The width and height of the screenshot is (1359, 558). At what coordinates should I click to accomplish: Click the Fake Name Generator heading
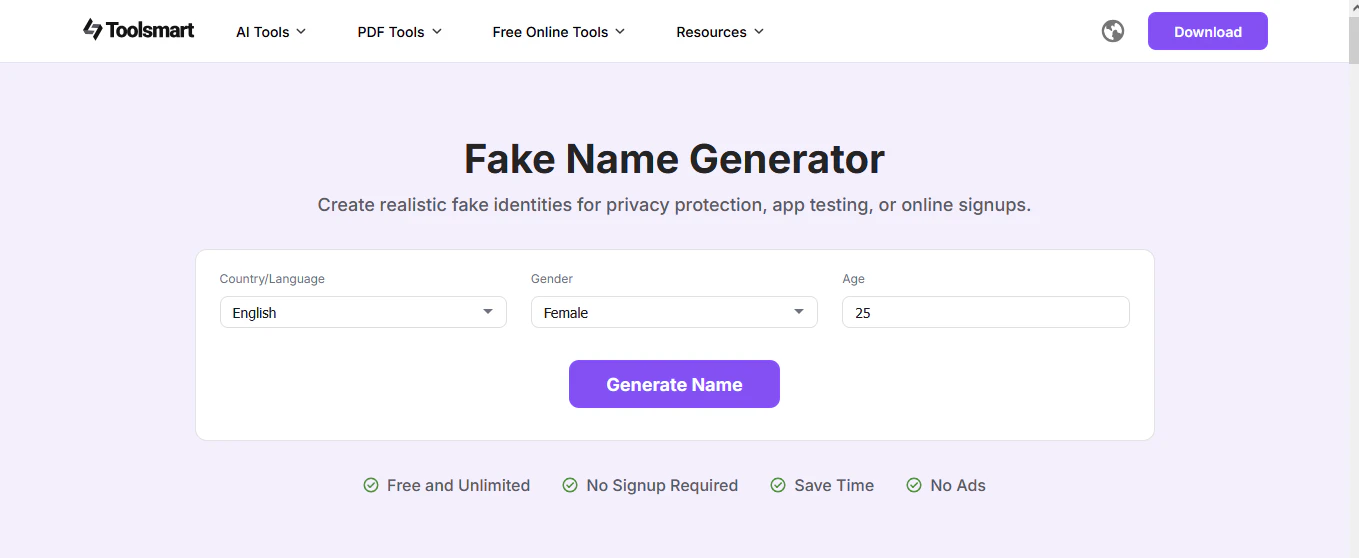point(674,159)
